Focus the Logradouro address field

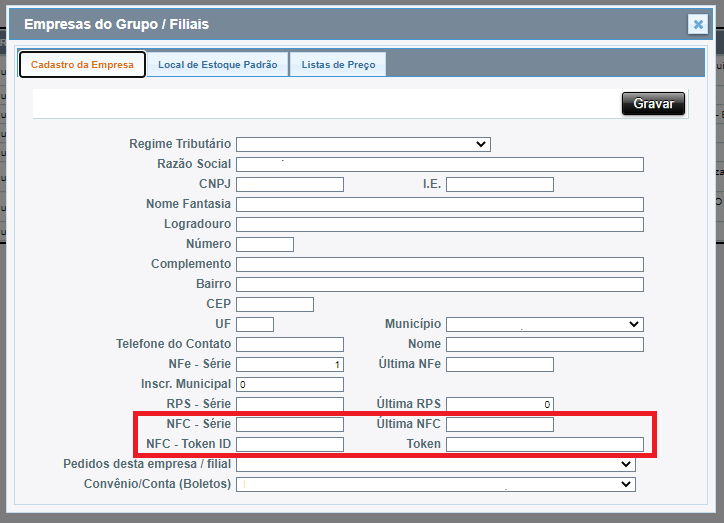pyautogui.click(x=440, y=224)
